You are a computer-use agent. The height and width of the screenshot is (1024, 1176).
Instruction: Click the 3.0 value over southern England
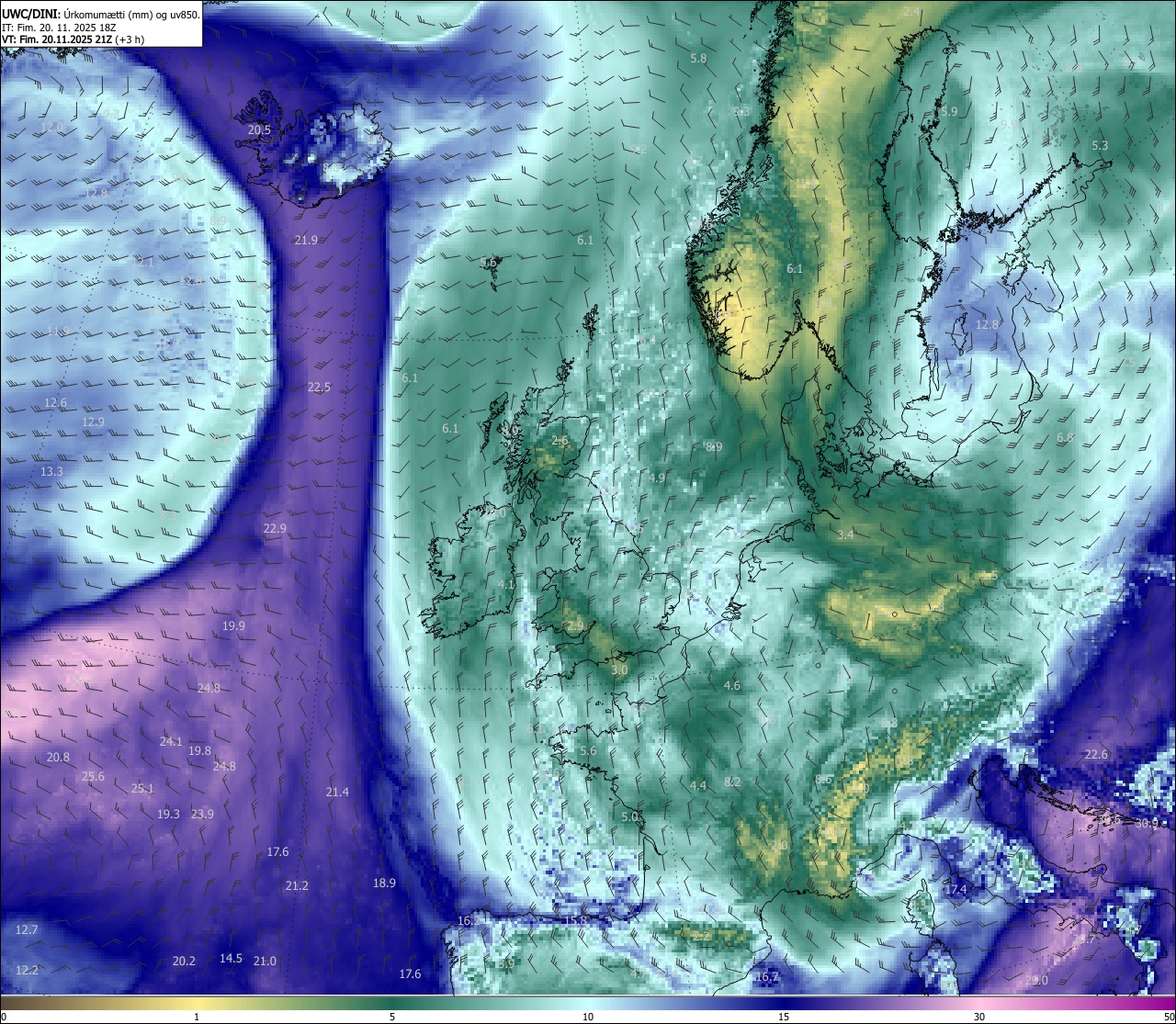[619, 670]
